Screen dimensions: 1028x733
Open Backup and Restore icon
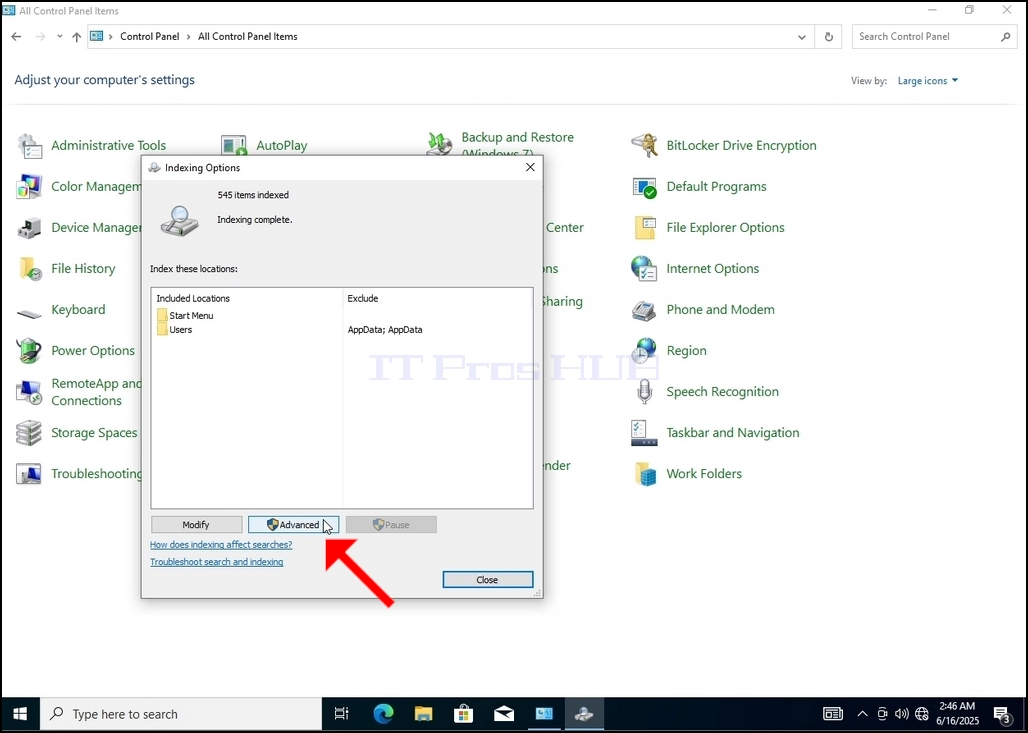point(439,144)
